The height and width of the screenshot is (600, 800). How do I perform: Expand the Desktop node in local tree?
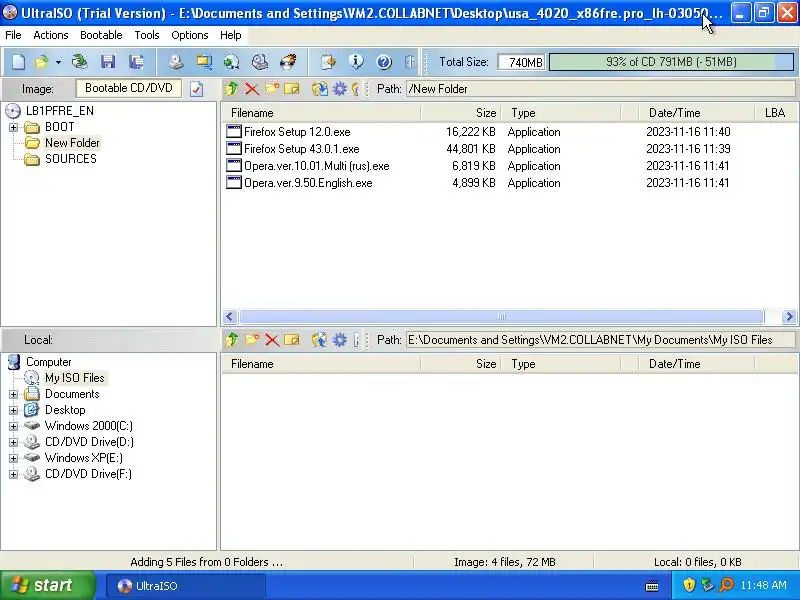click(x=13, y=410)
